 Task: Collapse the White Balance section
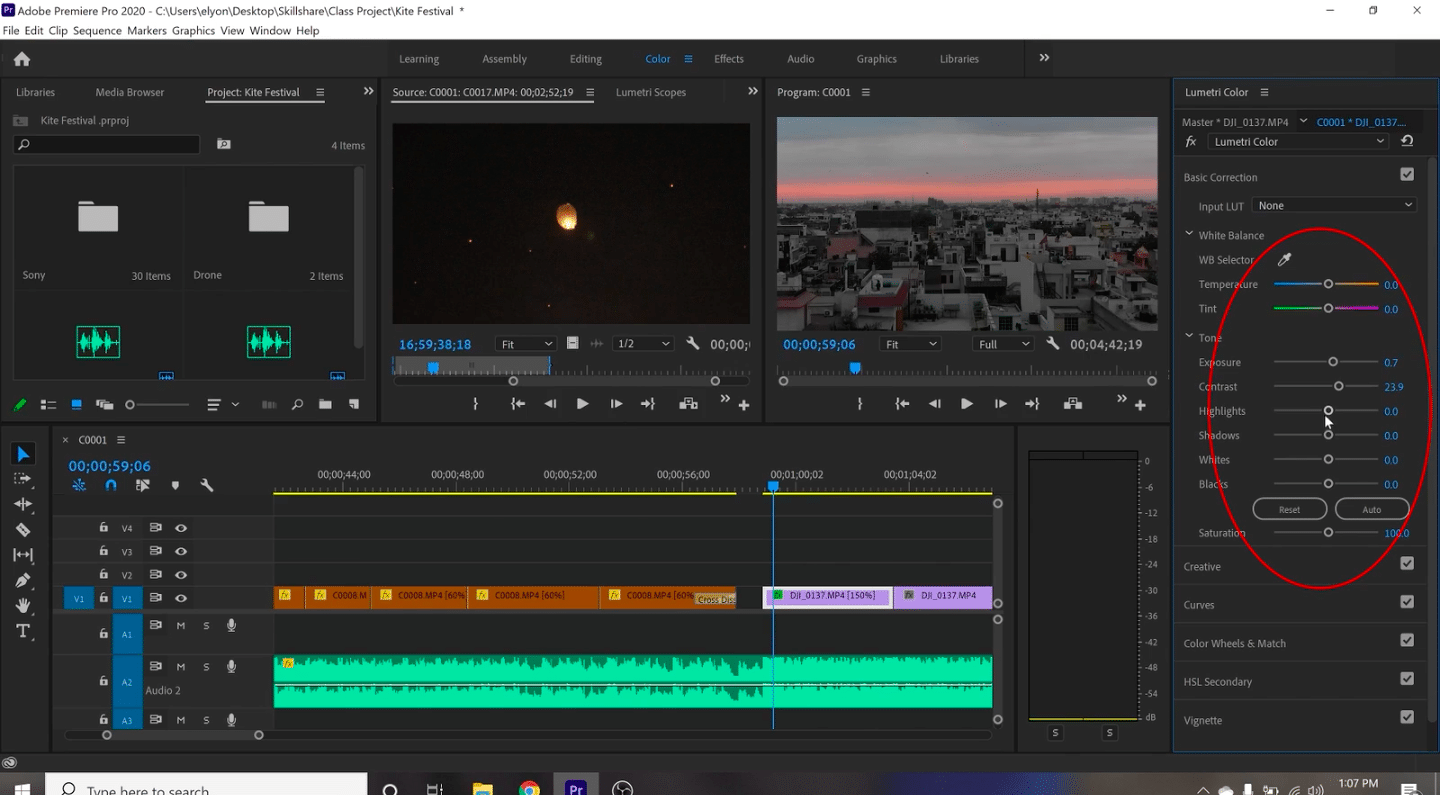pyautogui.click(x=1190, y=235)
